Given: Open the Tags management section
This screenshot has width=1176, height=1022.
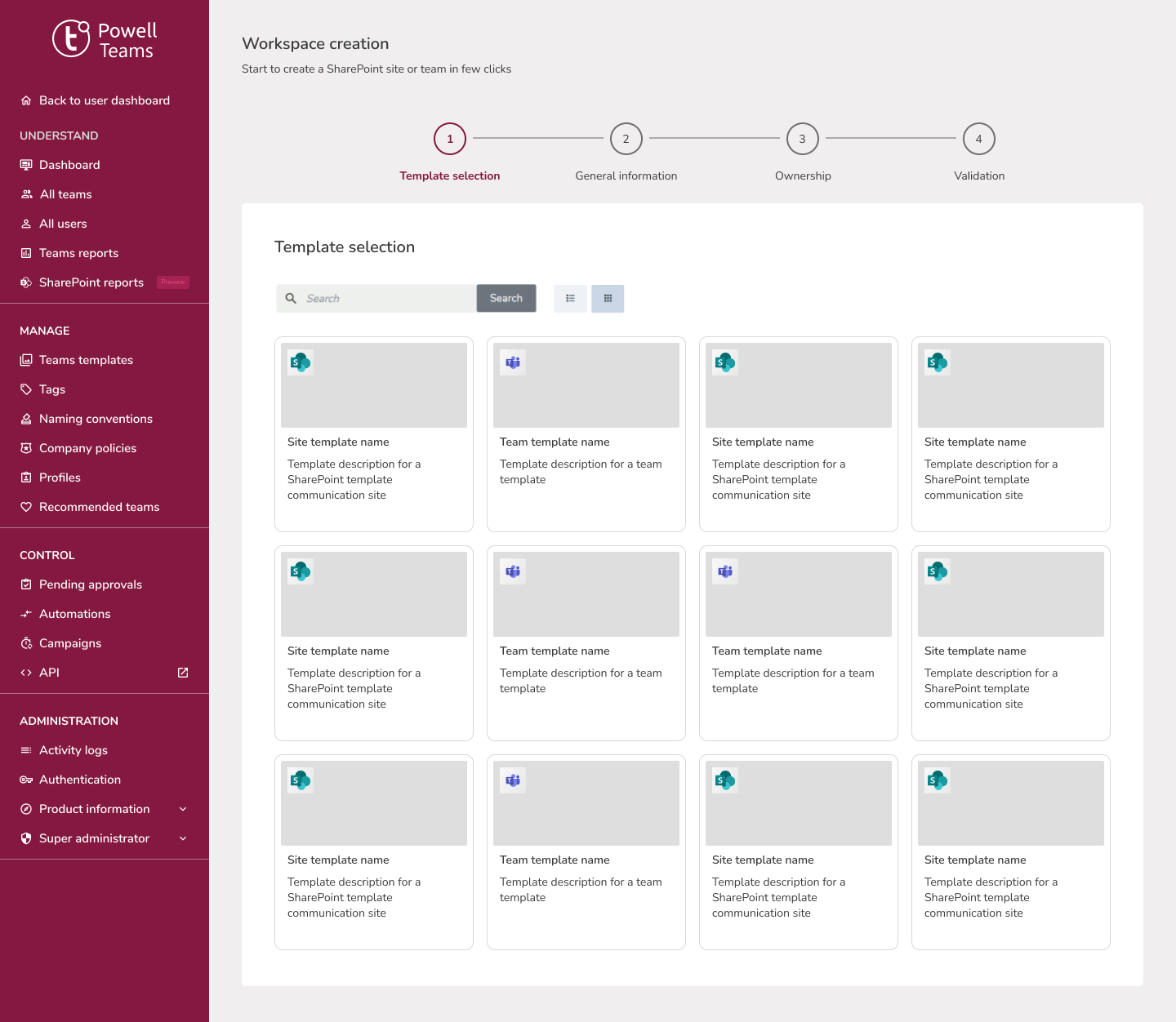Looking at the screenshot, I should (53, 389).
